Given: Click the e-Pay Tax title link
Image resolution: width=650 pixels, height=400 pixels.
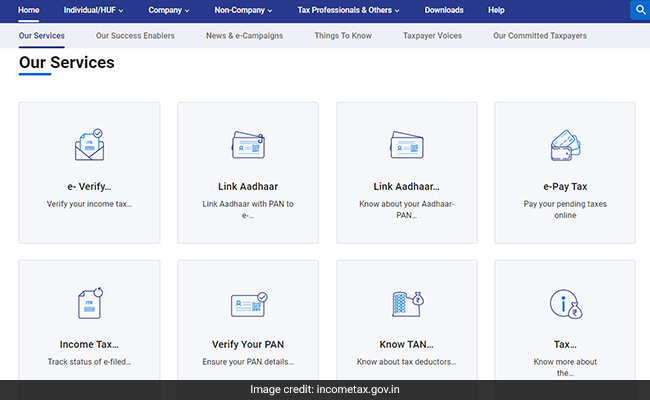Looking at the screenshot, I should click(x=565, y=186).
